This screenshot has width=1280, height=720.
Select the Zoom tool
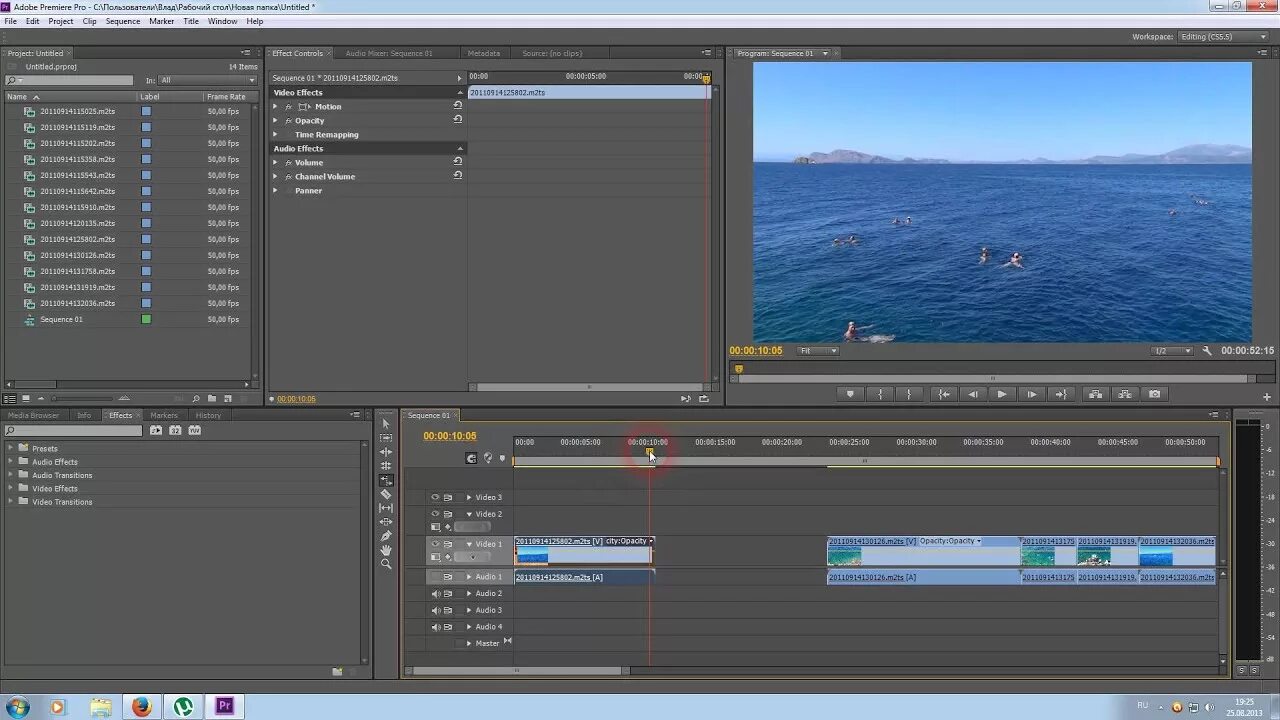tap(386, 564)
